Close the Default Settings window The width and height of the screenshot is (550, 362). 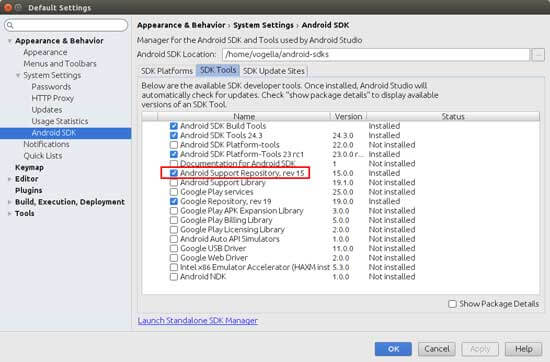pyautogui.click(x=8, y=7)
